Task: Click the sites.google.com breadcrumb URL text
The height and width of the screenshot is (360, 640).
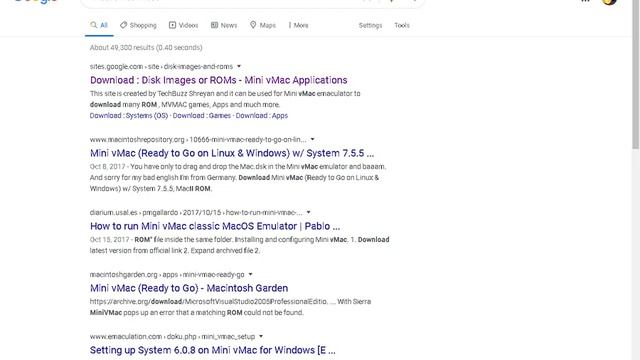Action: pyautogui.click(x=161, y=66)
